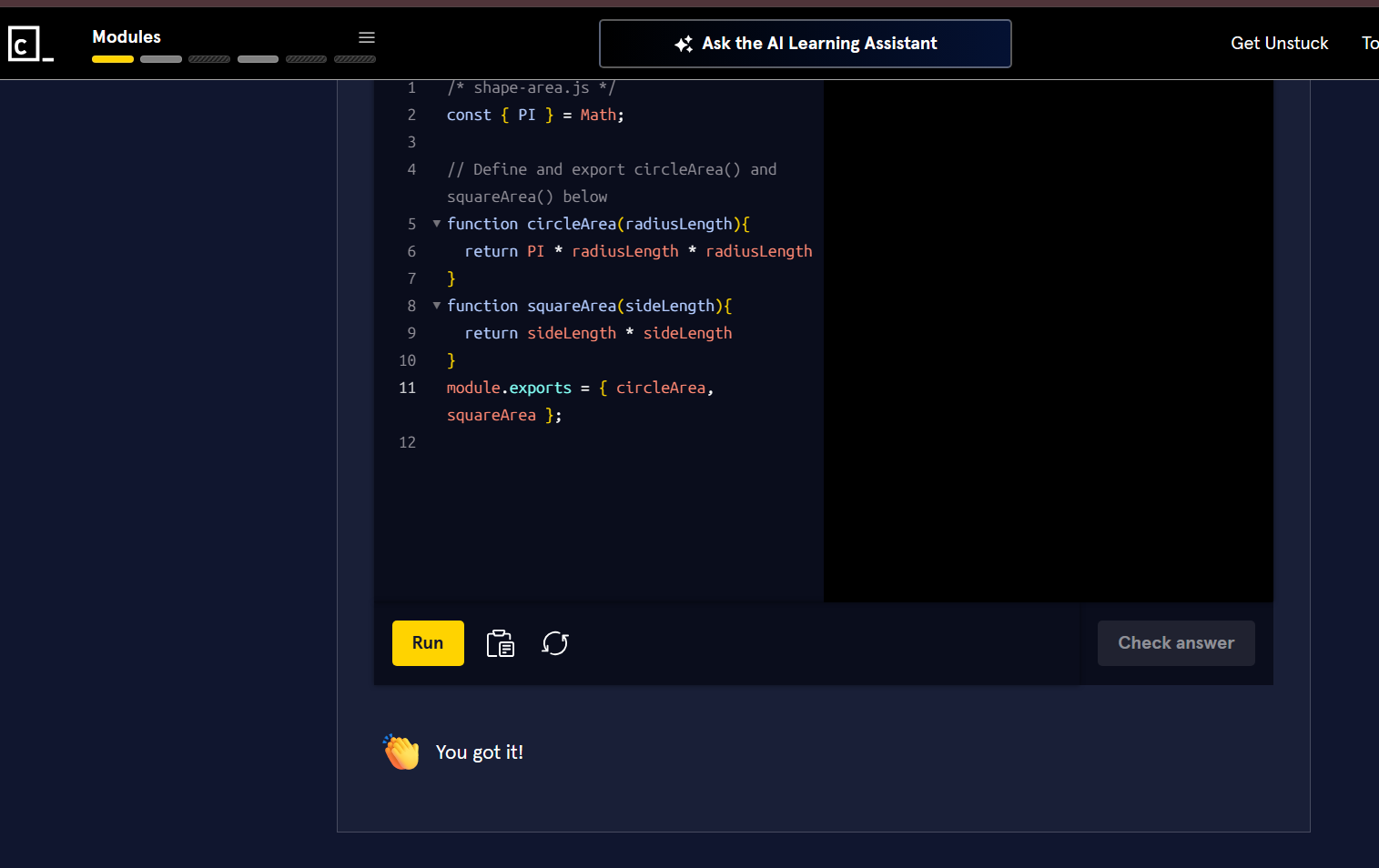Click the copy to clipboard icon
The image size is (1379, 868).
(x=501, y=643)
